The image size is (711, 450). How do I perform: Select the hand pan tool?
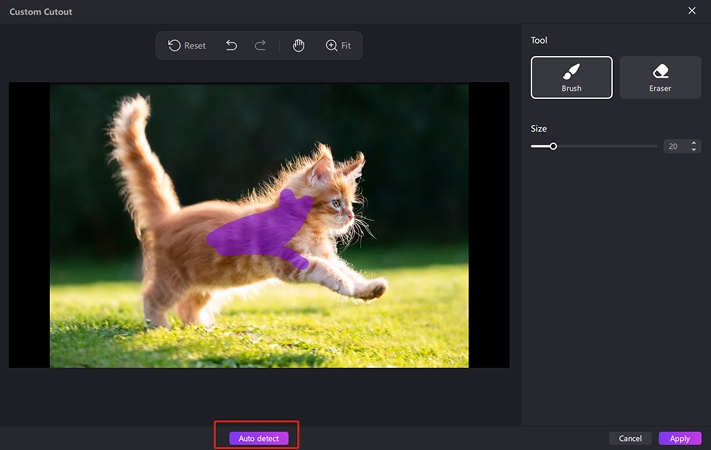[x=298, y=46]
